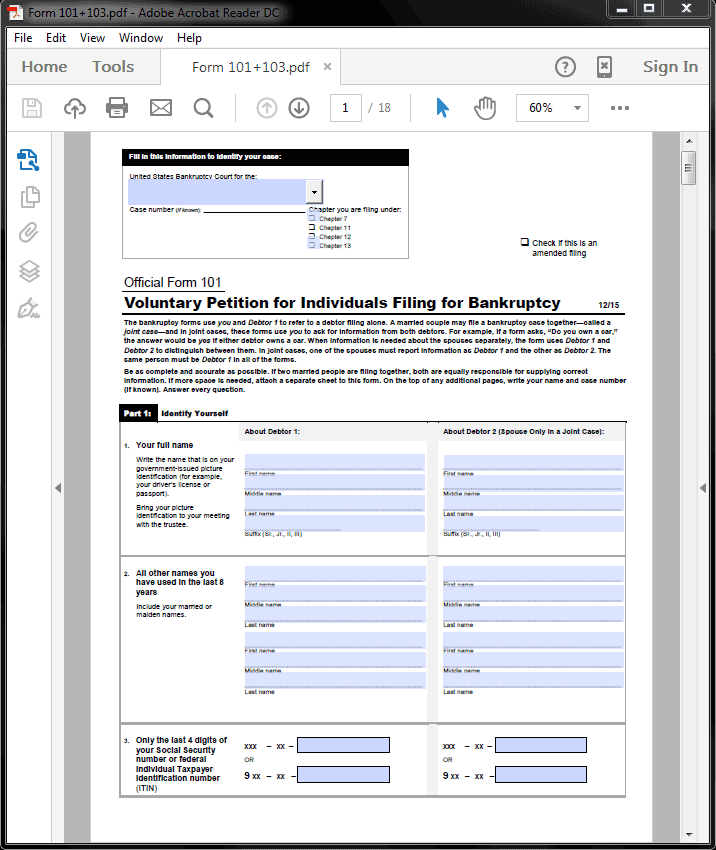
Task: Open the Window menu
Action: [x=141, y=38]
